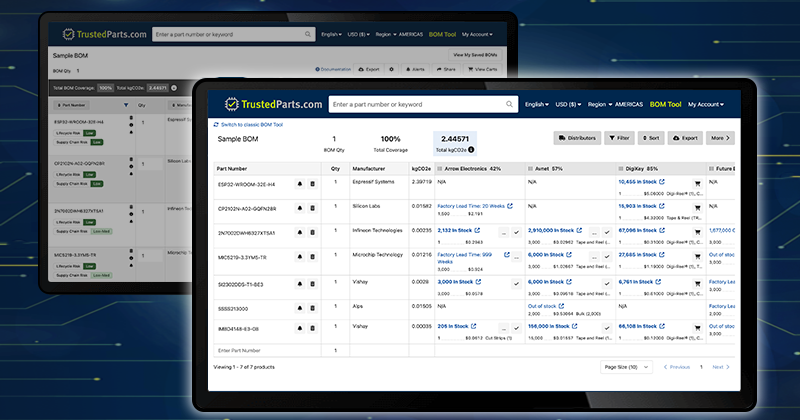Delete ESP32-WROOM-32E-H4 row via trash icon

(313, 184)
